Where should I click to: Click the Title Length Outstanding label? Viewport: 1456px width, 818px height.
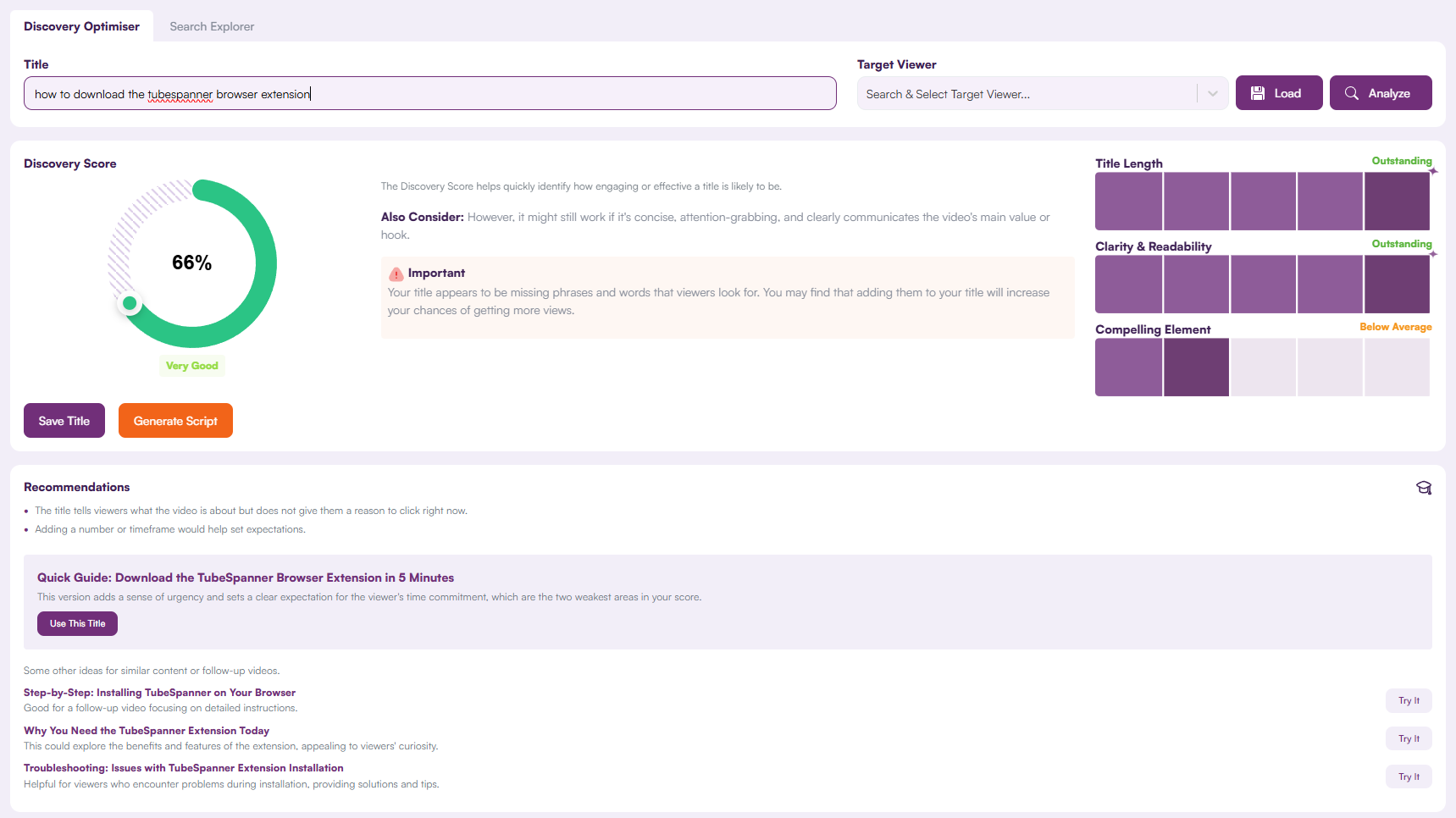tap(1402, 161)
